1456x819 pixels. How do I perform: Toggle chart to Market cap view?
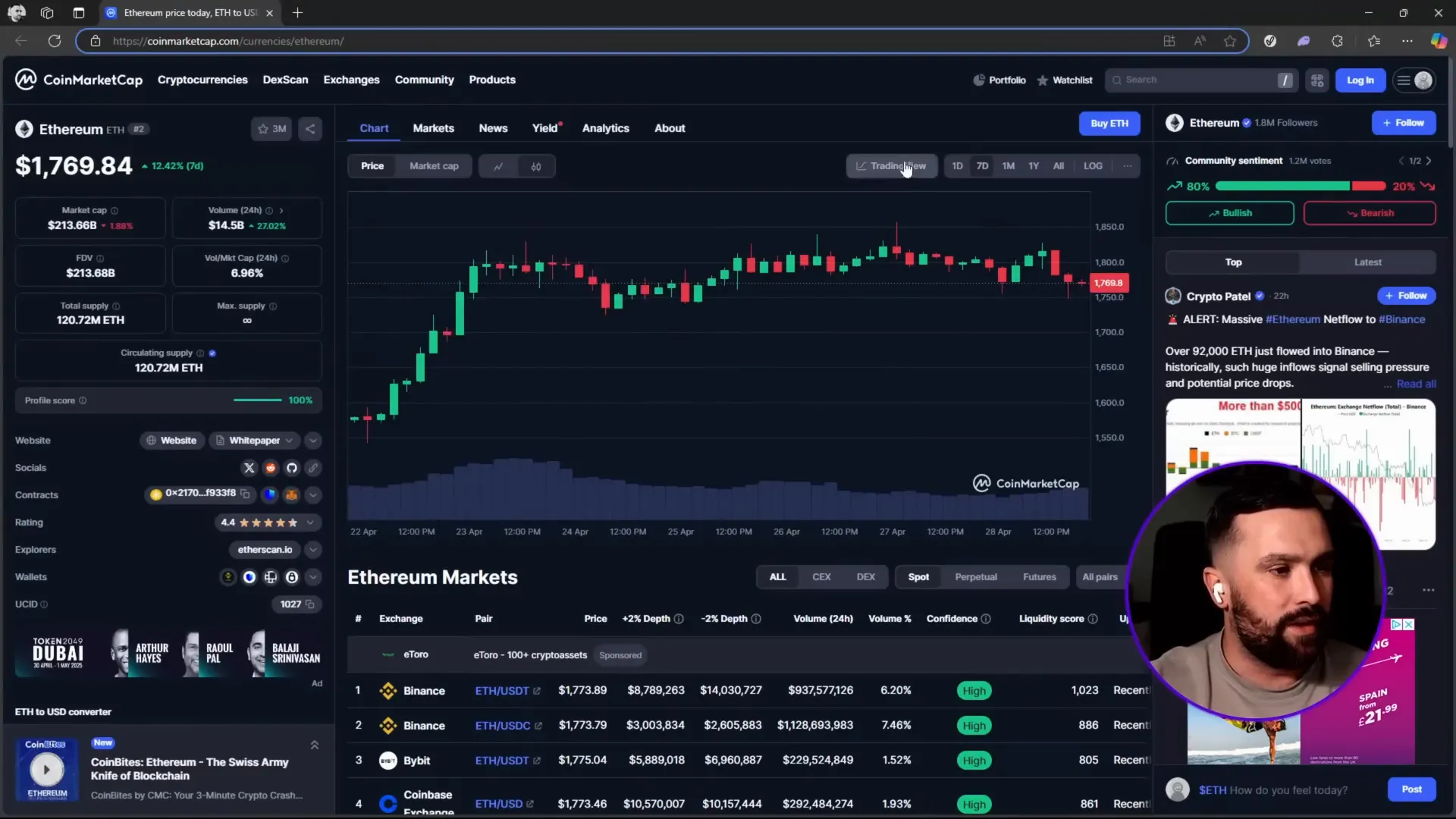(434, 166)
